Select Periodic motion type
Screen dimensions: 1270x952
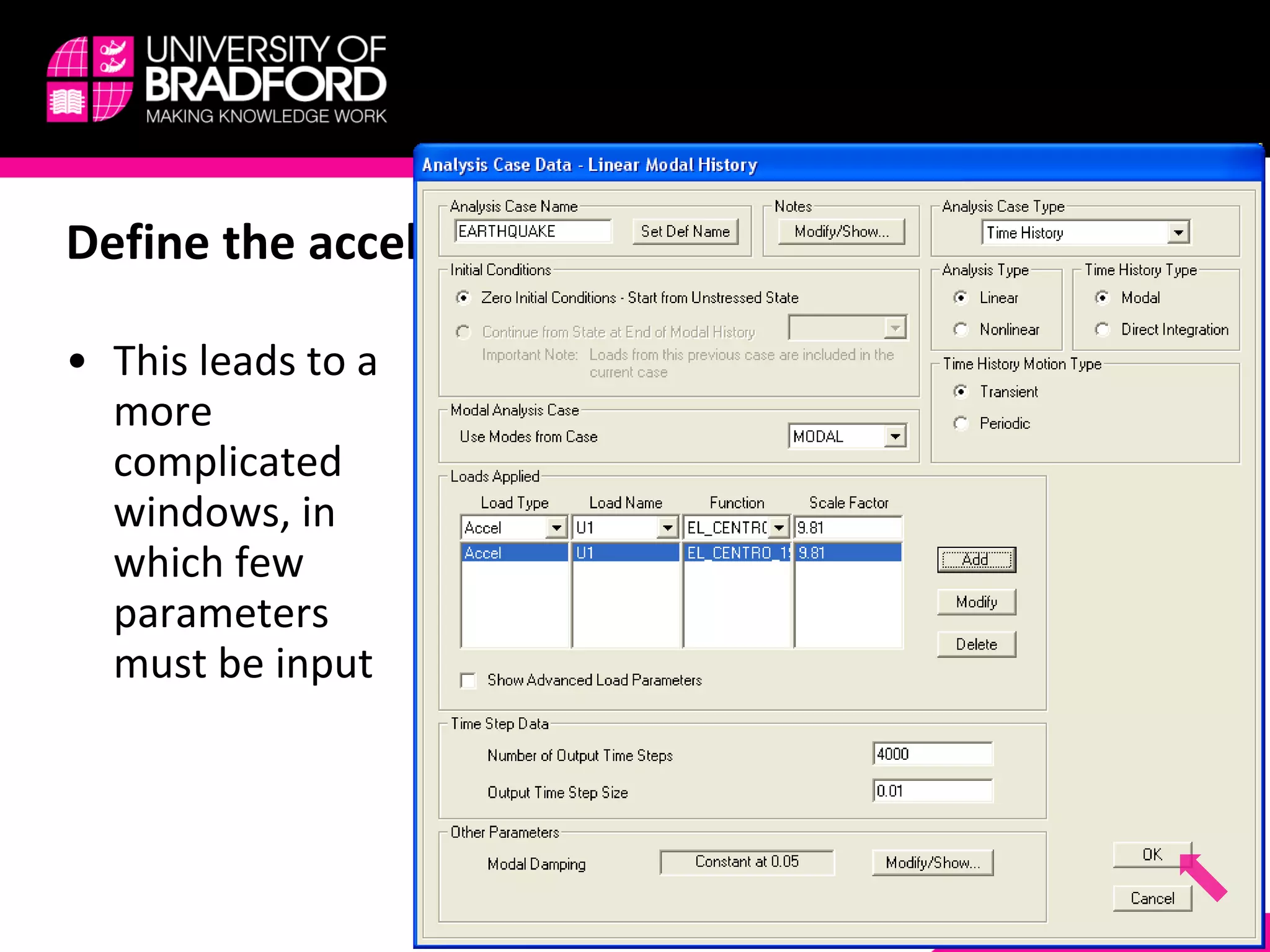point(961,423)
